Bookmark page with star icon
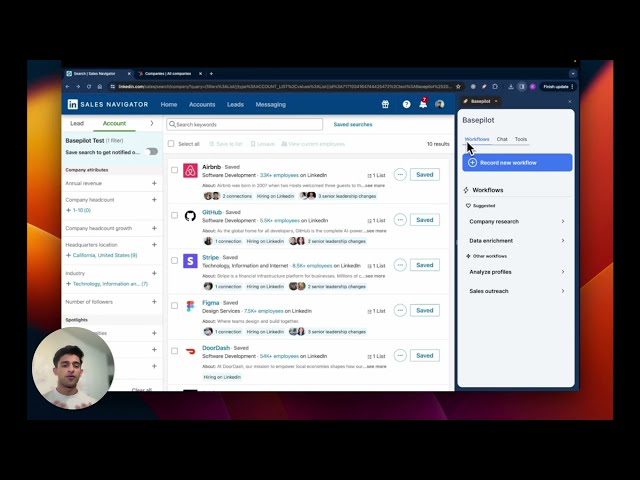The width and height of the screenshot is (640, 480). (458, 87)
